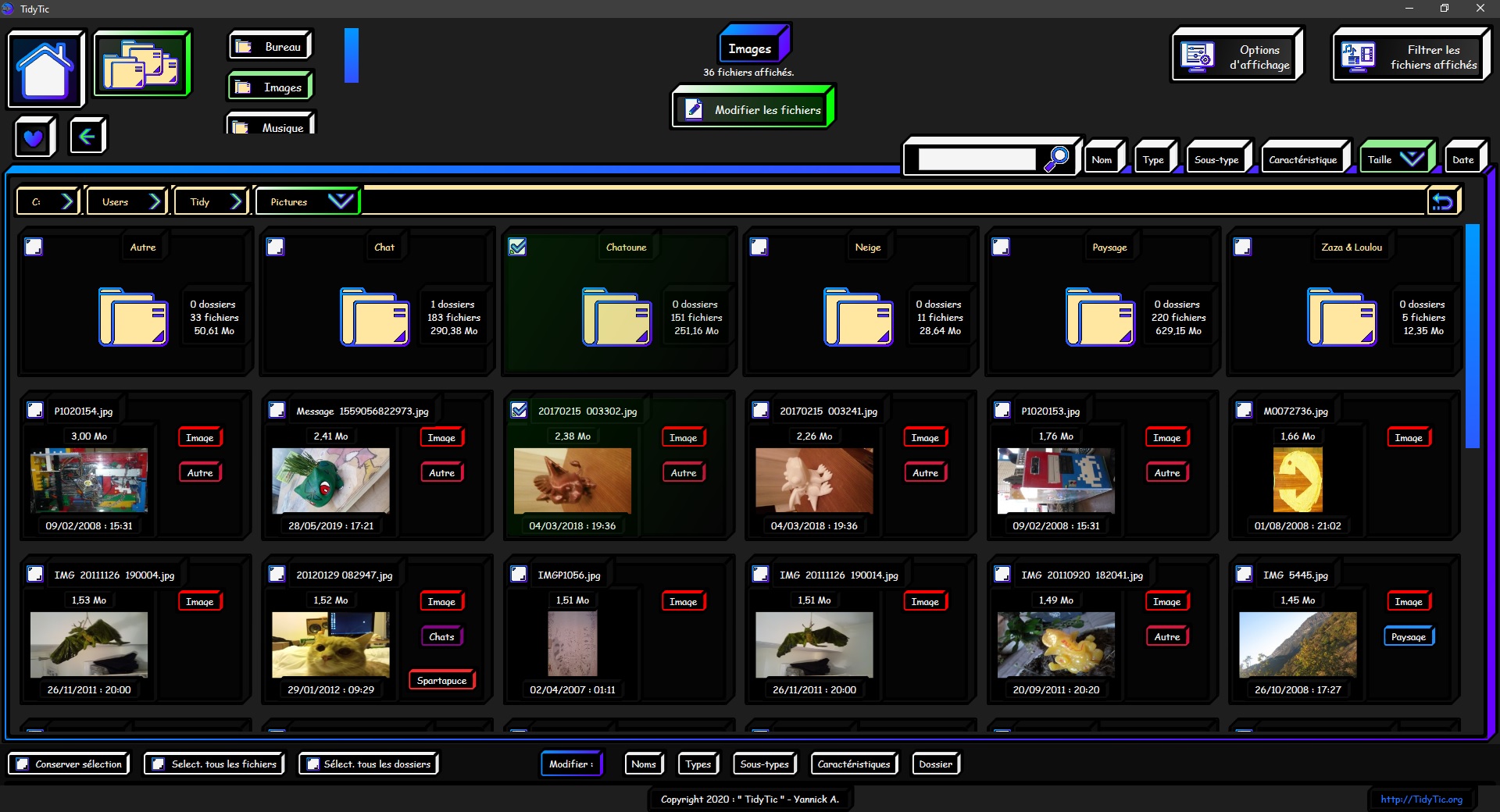Switch to the Bureau location
1500x812 pixels.
[x=270, y=47]
